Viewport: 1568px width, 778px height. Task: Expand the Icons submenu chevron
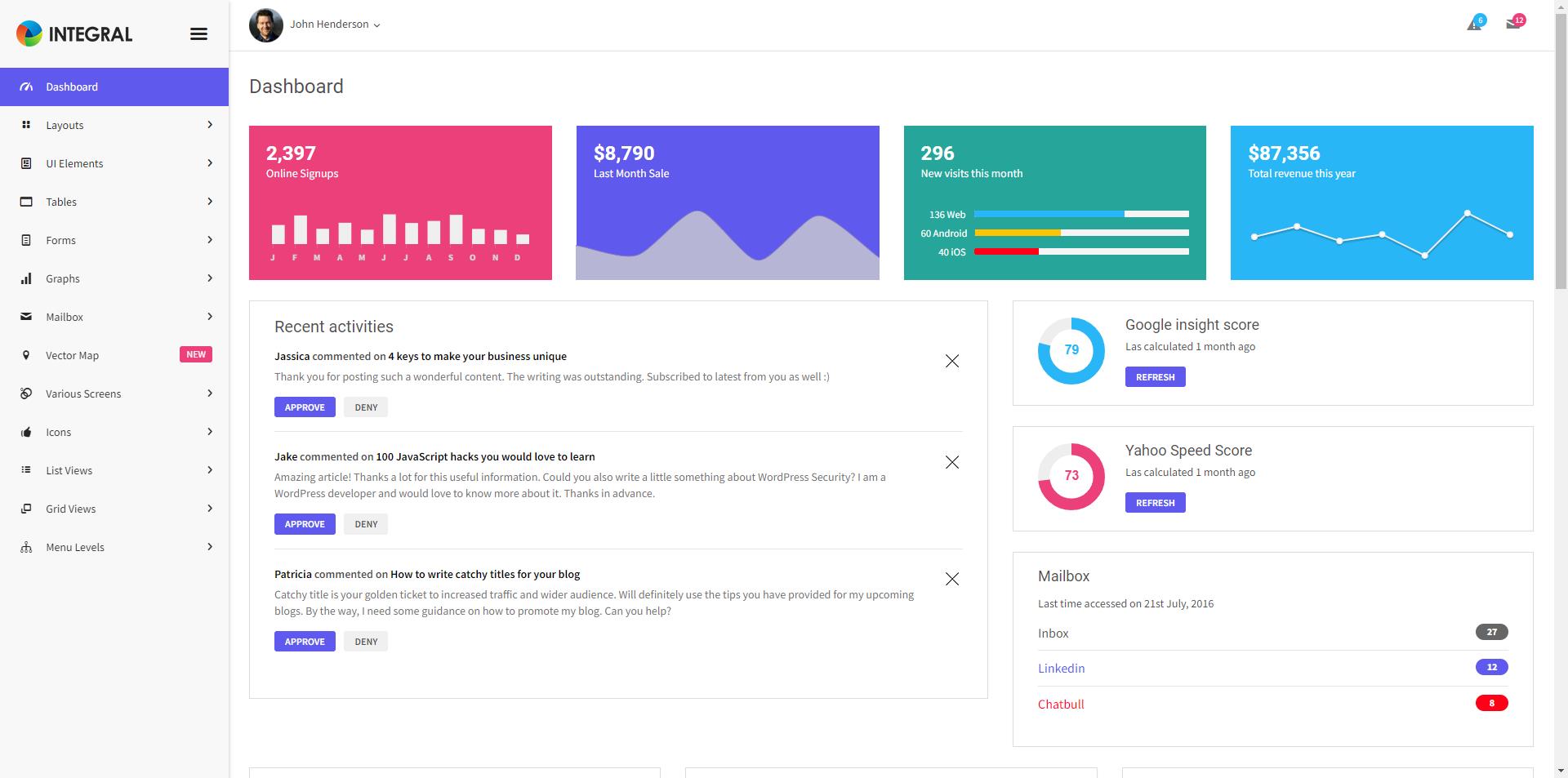(x=210, y=432)
